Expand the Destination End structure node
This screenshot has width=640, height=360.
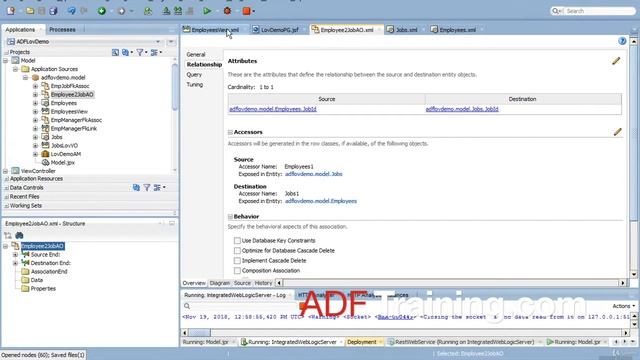coord(15,263)
